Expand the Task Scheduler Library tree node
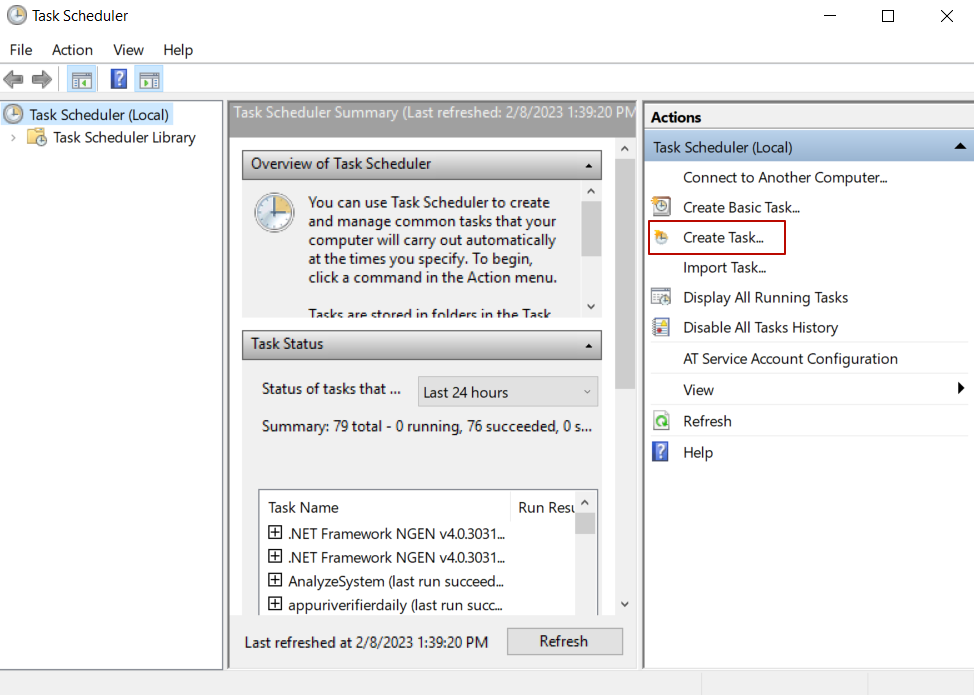This screenshot has width=974, height=695. pos(13,138)
